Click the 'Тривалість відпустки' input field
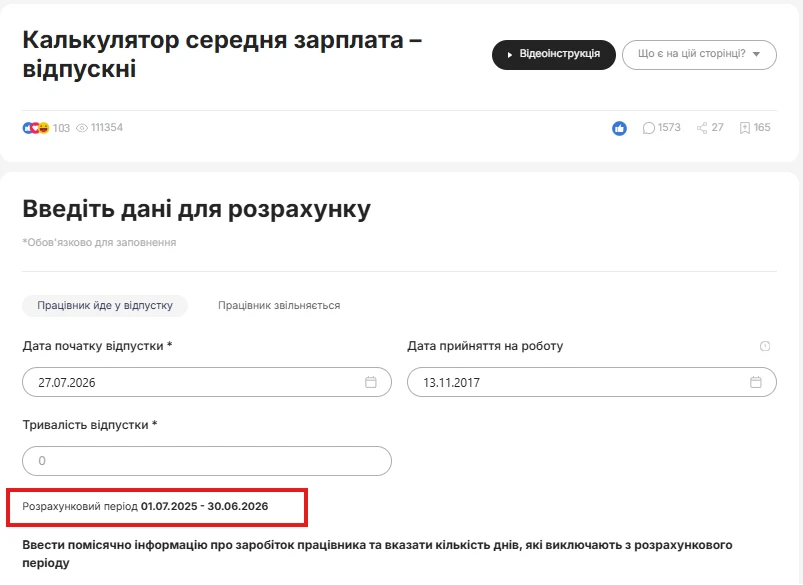This screenshot has height=585, width=803. [207, 461]
